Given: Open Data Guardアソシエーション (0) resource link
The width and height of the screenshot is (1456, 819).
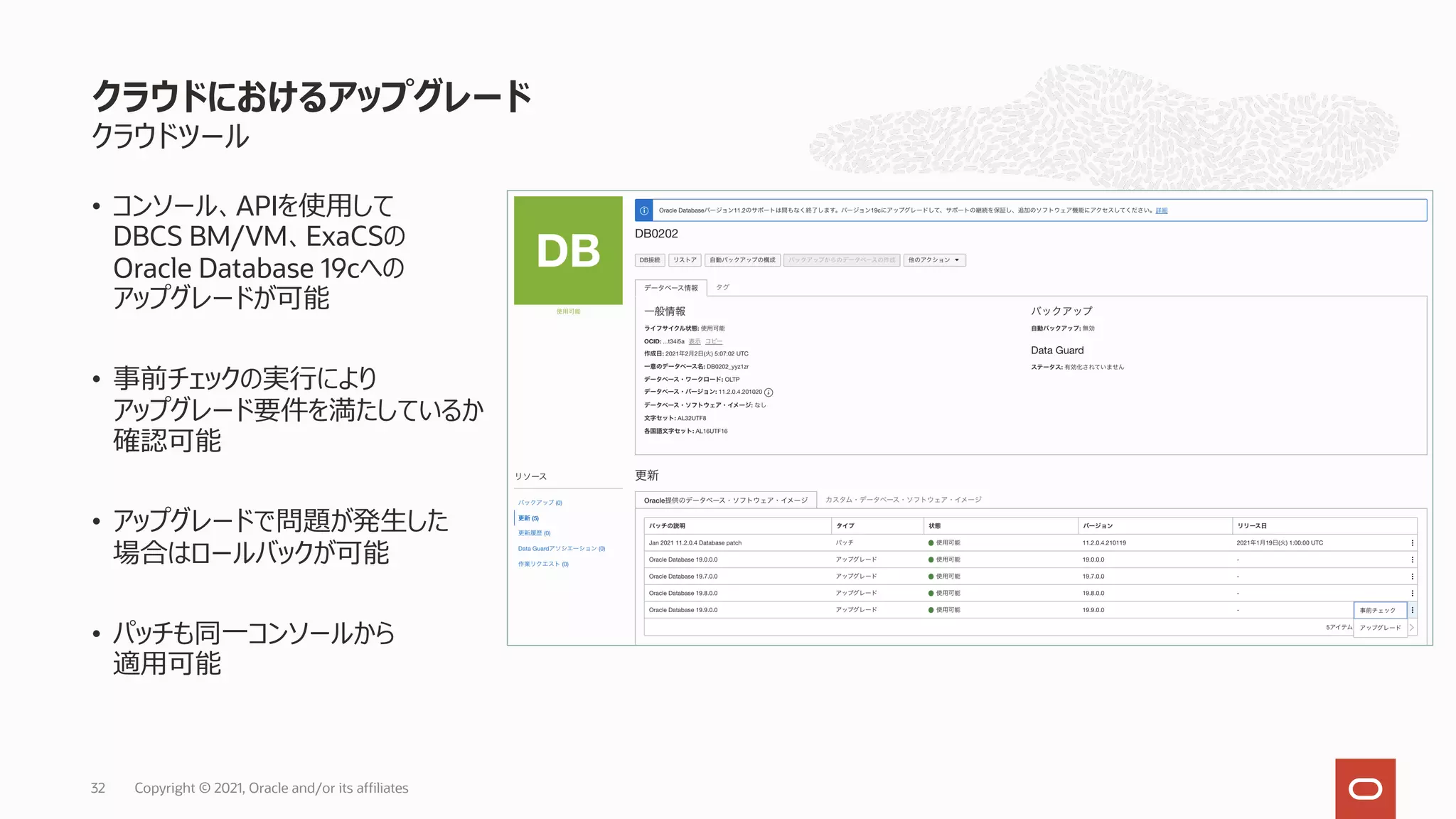Looking at the screenshot, I should tap(562, 549).
